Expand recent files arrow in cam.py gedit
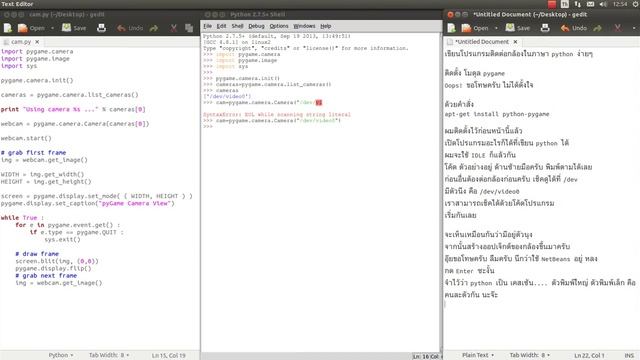The height and width of the screenshot is (360, 640). (52, 28)
